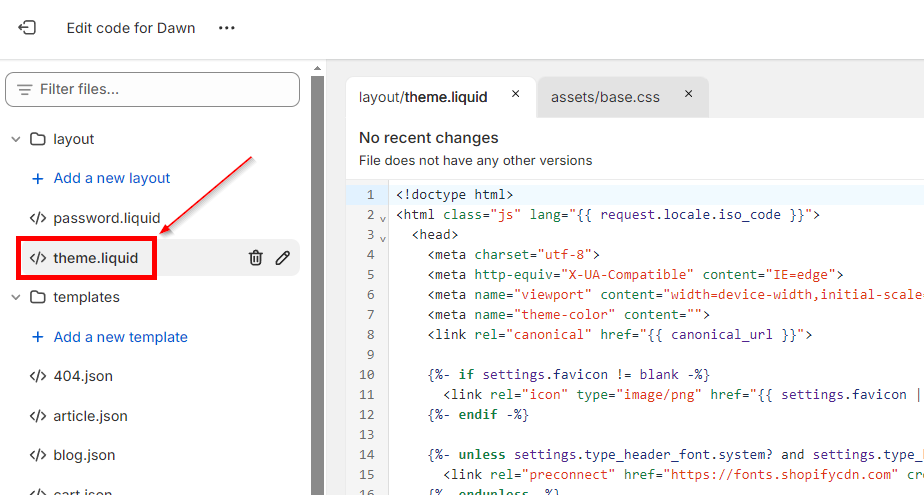Click Edit code for Dawn title

pos(131,28)
